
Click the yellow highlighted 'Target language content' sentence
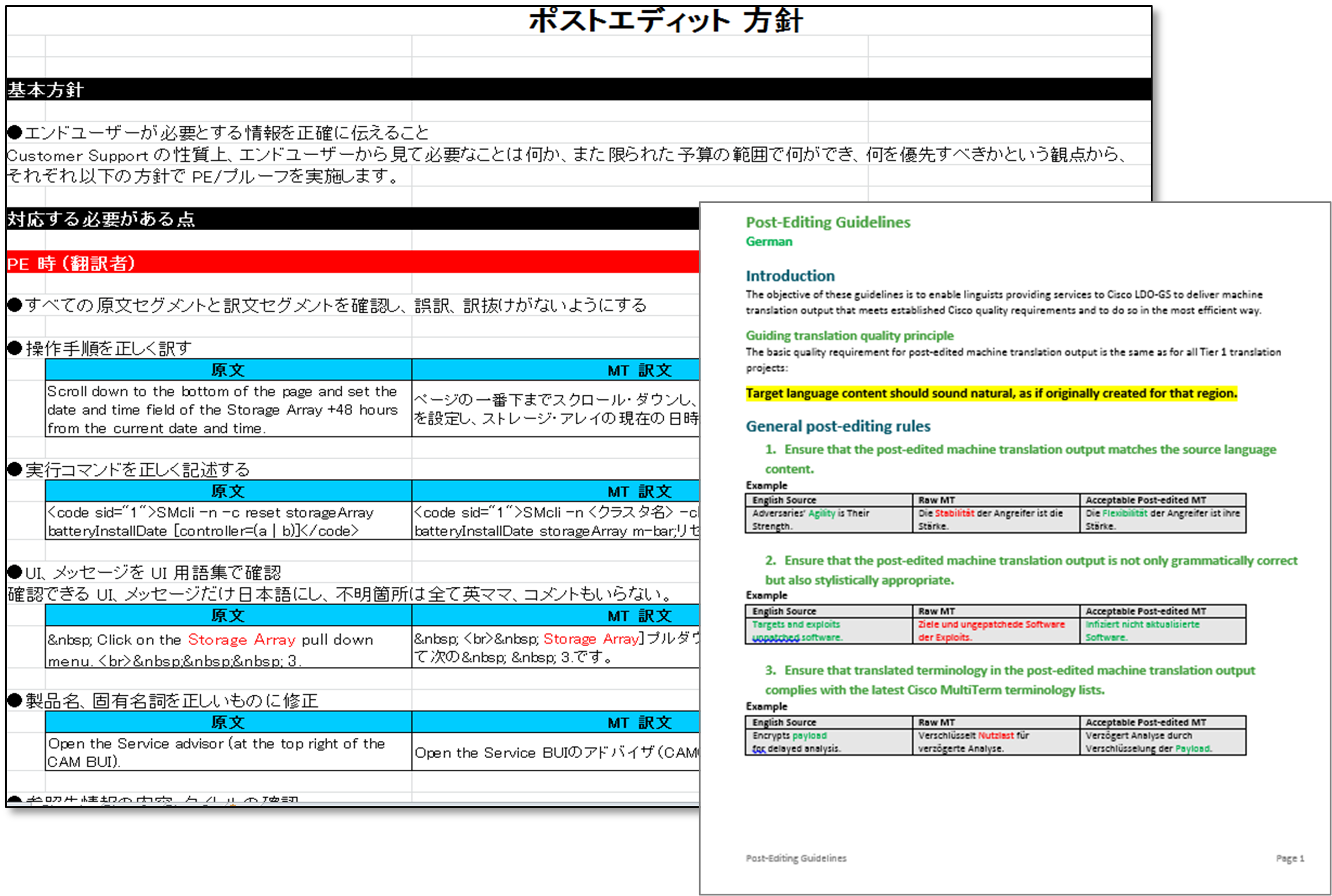click(x=991, y=393)
